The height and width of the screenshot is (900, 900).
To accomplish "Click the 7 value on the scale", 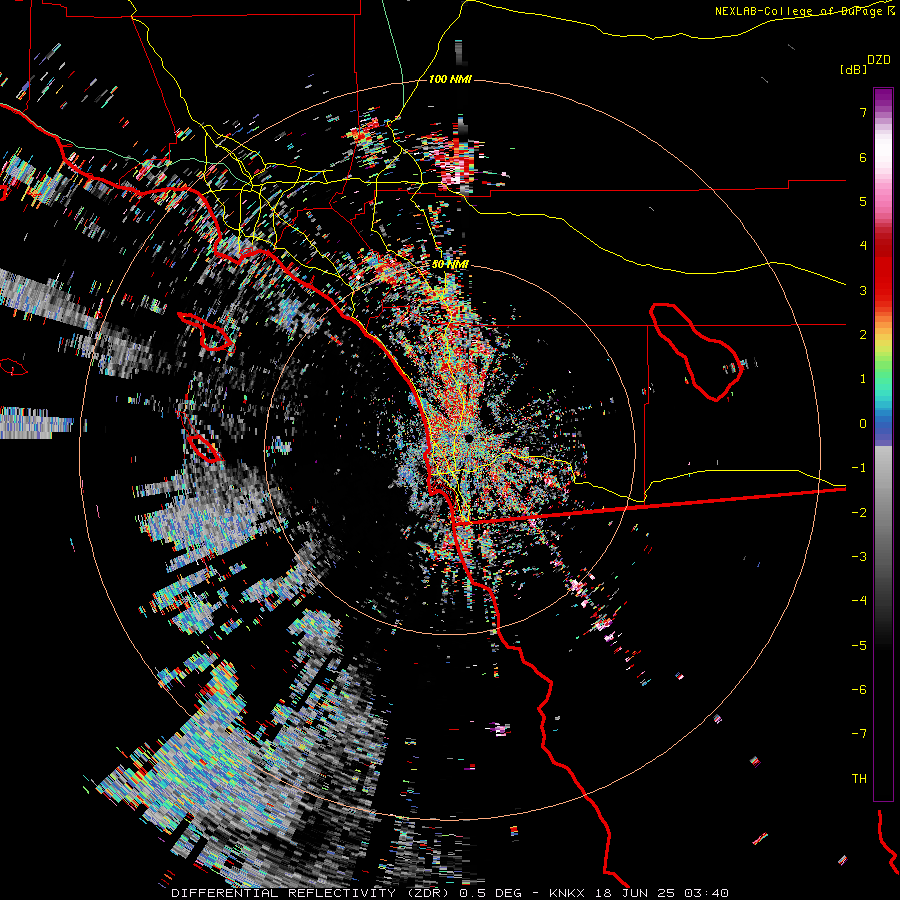I will (863, 112).
